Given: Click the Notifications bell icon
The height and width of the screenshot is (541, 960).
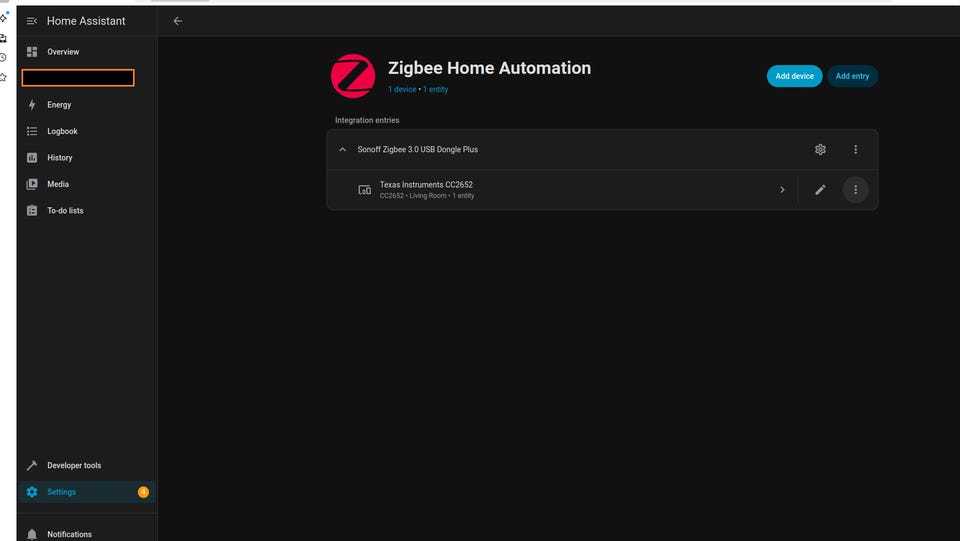Looking at the screenshot, I should 32,534.
